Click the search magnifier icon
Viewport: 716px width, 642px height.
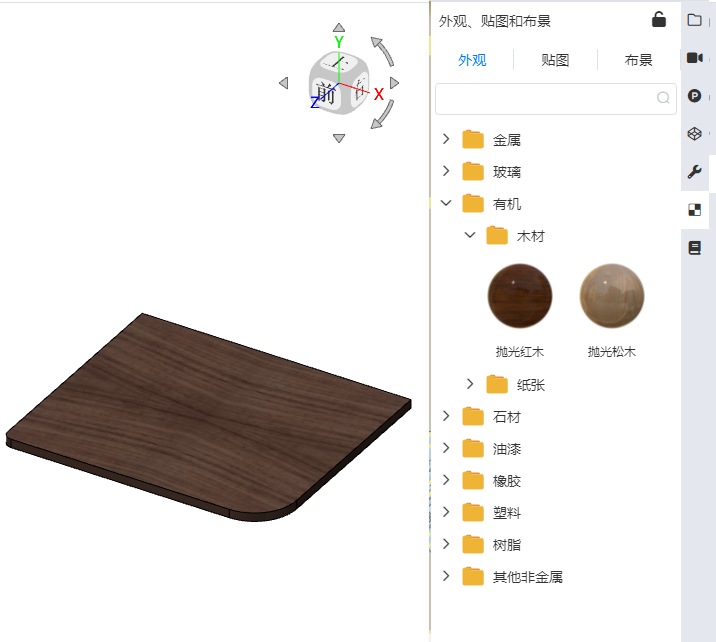663,98
